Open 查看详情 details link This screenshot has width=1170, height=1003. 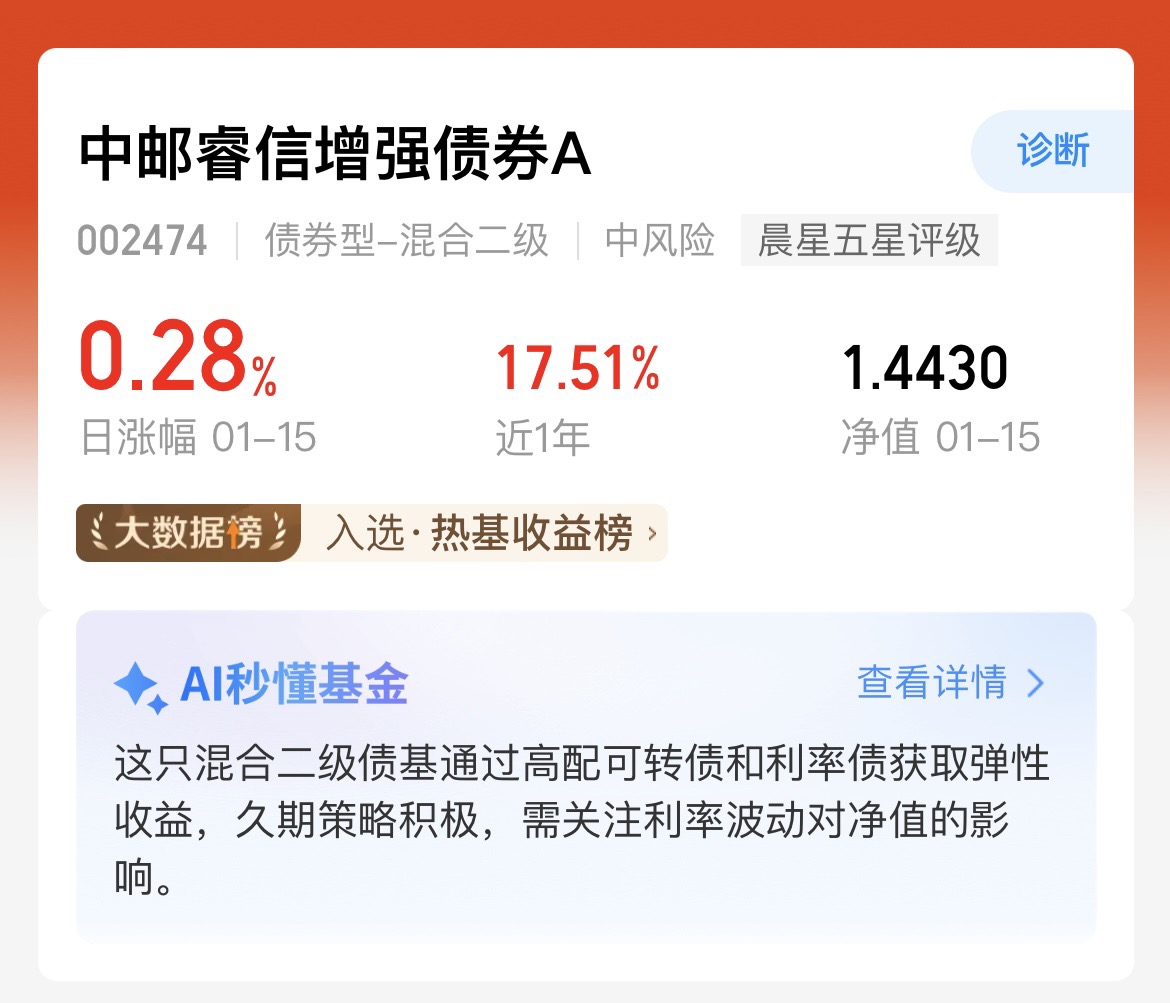(931, 682)
